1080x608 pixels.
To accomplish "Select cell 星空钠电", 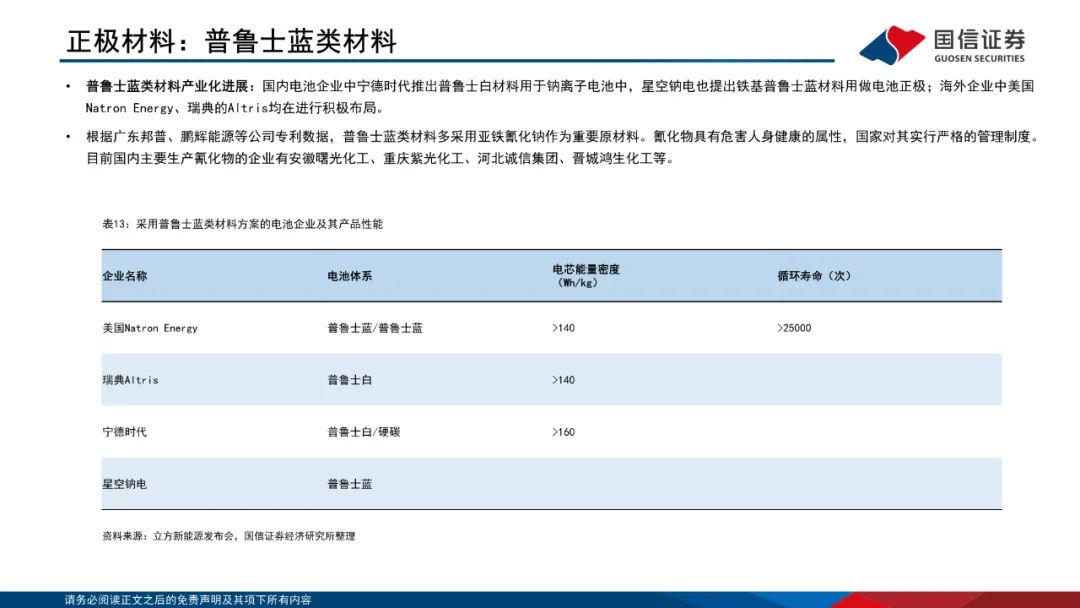I will pyautogui.click(x=125, y=484).
